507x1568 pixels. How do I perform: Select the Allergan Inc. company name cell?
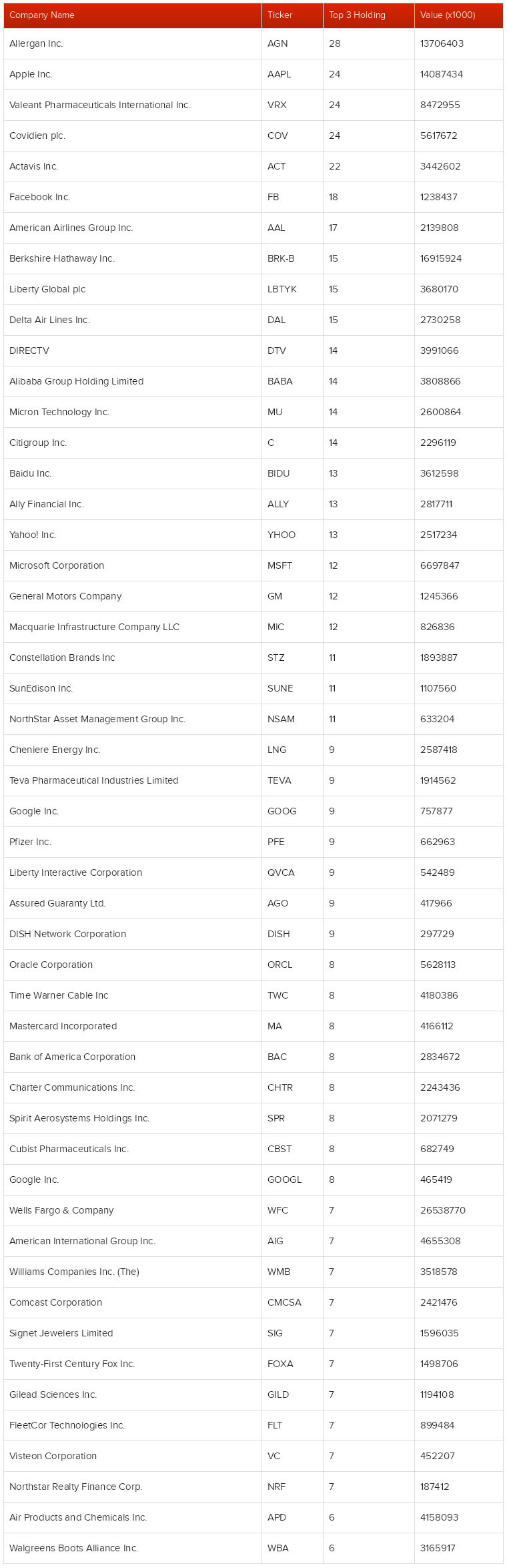click(133, 43)
